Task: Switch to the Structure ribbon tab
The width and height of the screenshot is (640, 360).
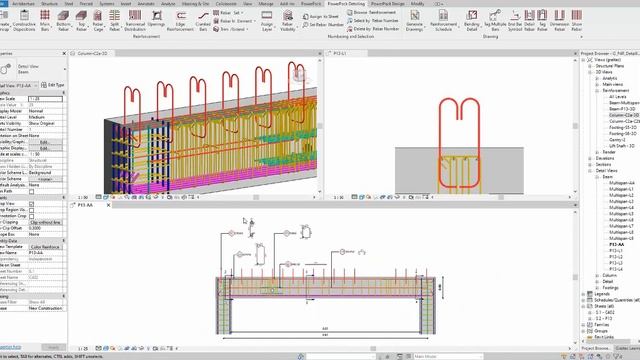Action: [49, 4]
